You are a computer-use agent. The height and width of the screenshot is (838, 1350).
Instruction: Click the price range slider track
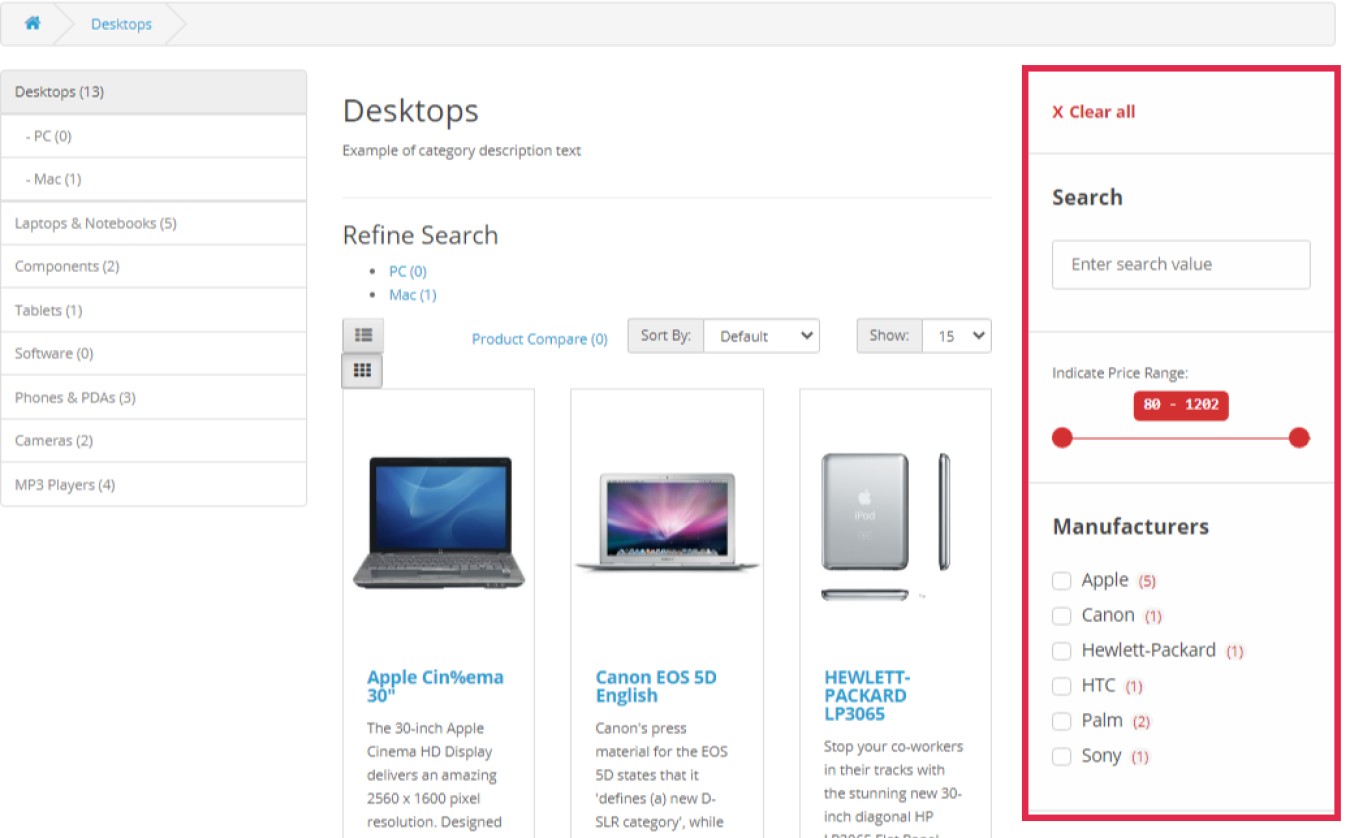(x=1180, y=438)
